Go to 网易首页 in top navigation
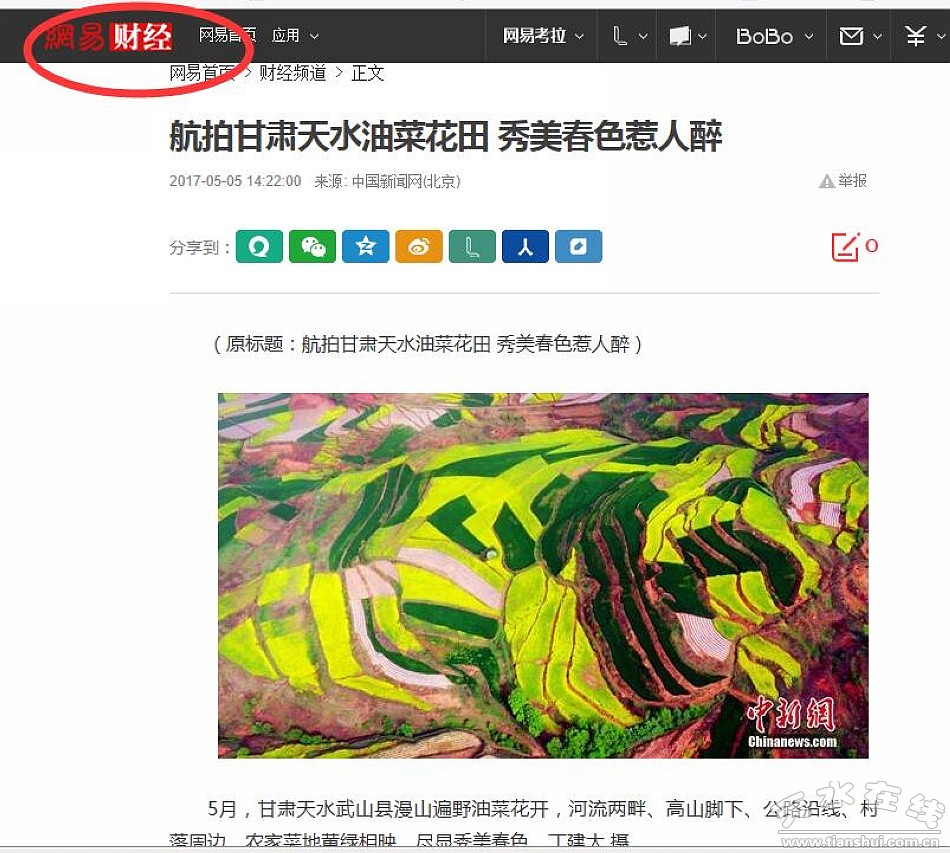Image resolution: width=950 pixels, height=853 pixels. [x=227, y=36]
